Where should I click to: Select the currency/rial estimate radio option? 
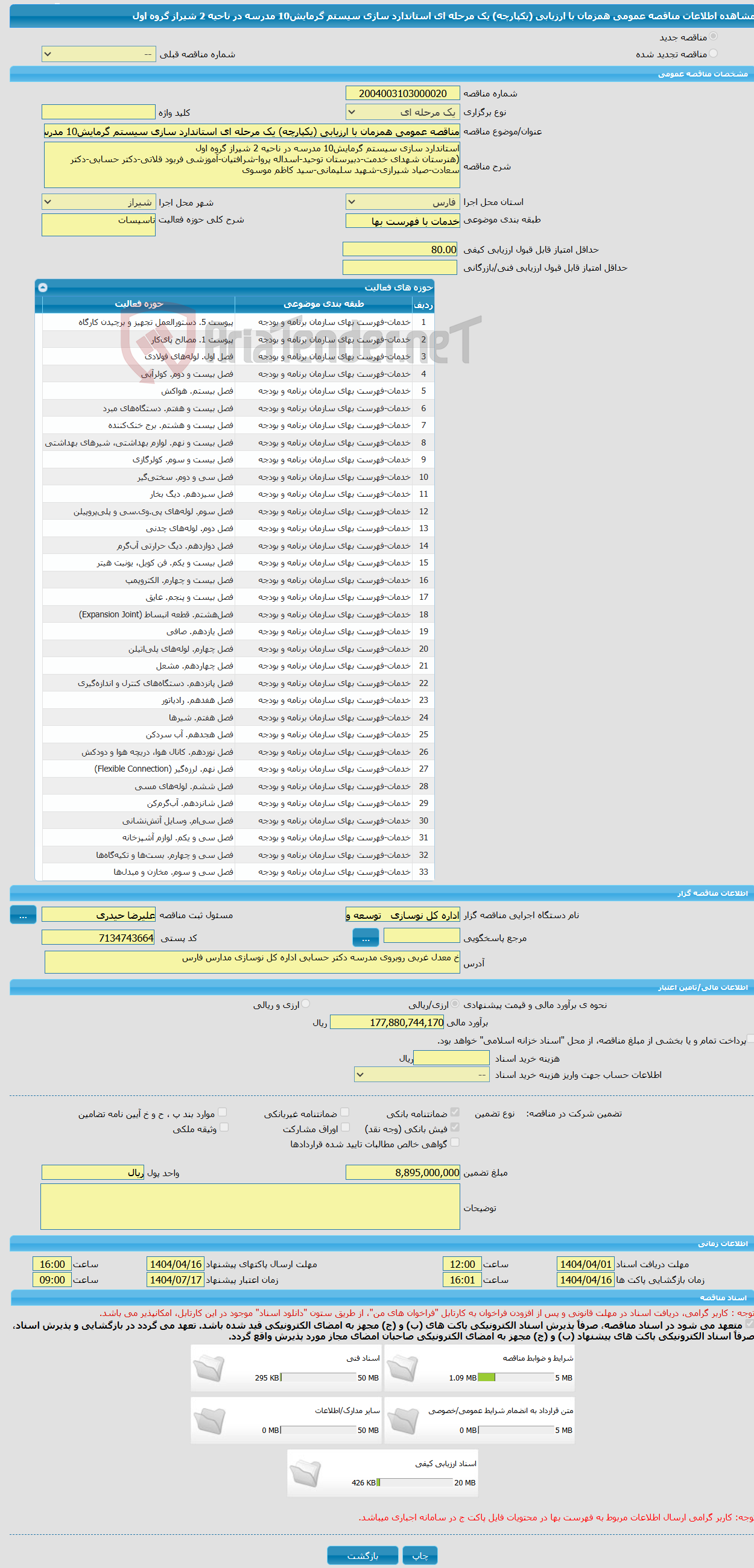[455, 1004]
